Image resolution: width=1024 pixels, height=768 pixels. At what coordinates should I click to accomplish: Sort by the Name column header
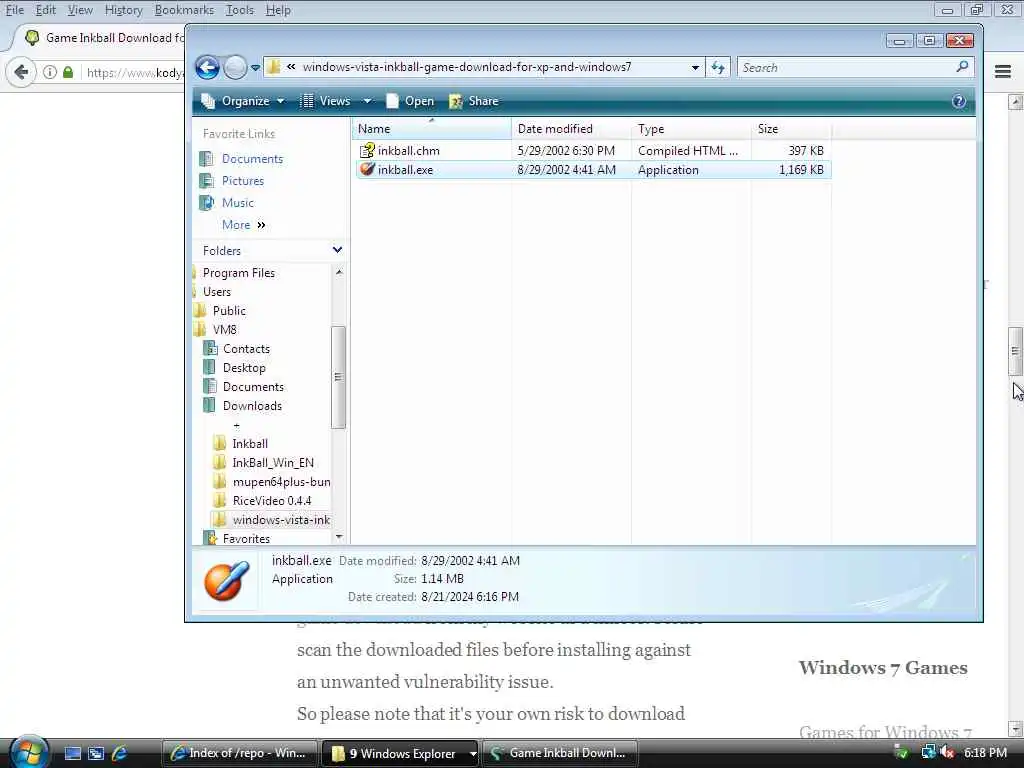pos(432,129)
